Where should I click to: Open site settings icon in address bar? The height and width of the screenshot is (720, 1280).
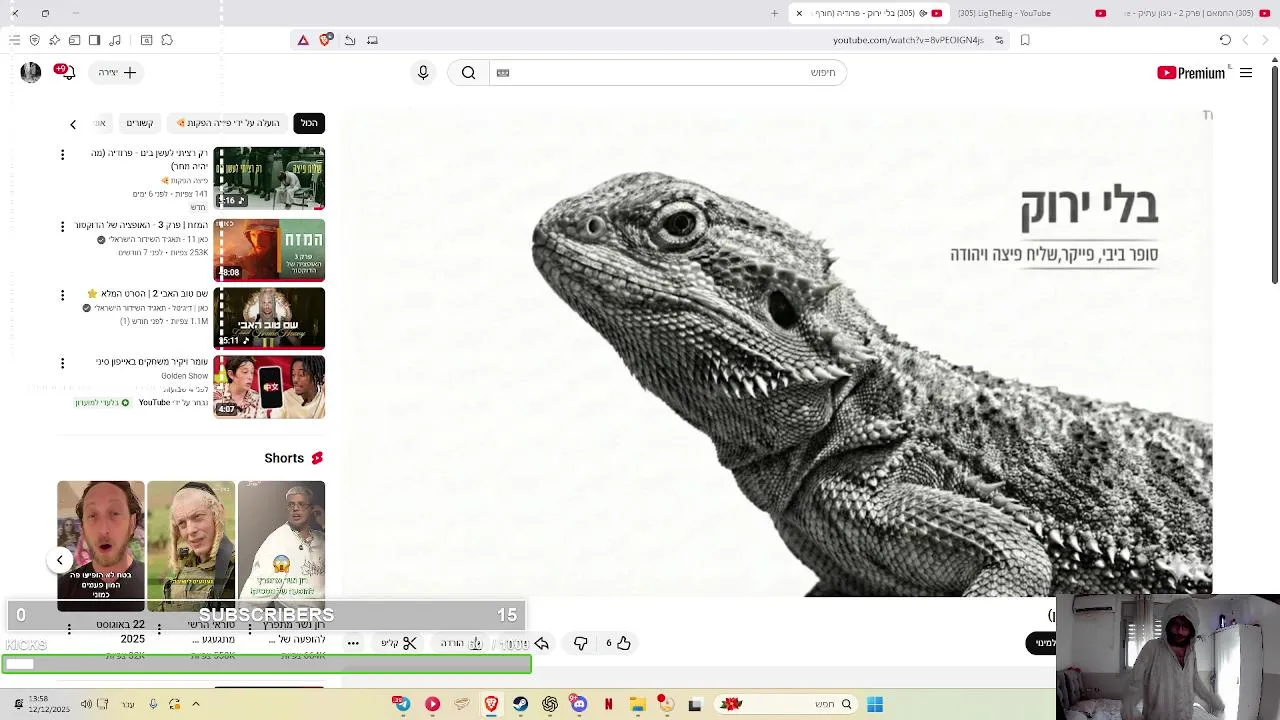point(999,40)
